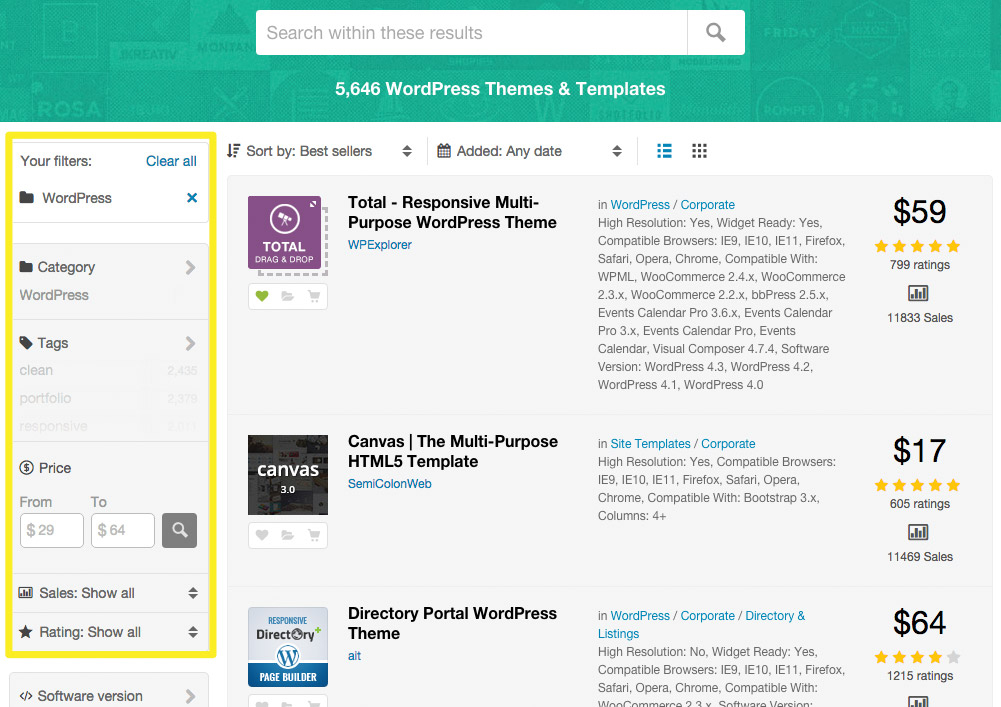This screenshot has height=707, width=1001.
Task: Select the 'portfolio' tag filter
Action: [x=45, y=398]
